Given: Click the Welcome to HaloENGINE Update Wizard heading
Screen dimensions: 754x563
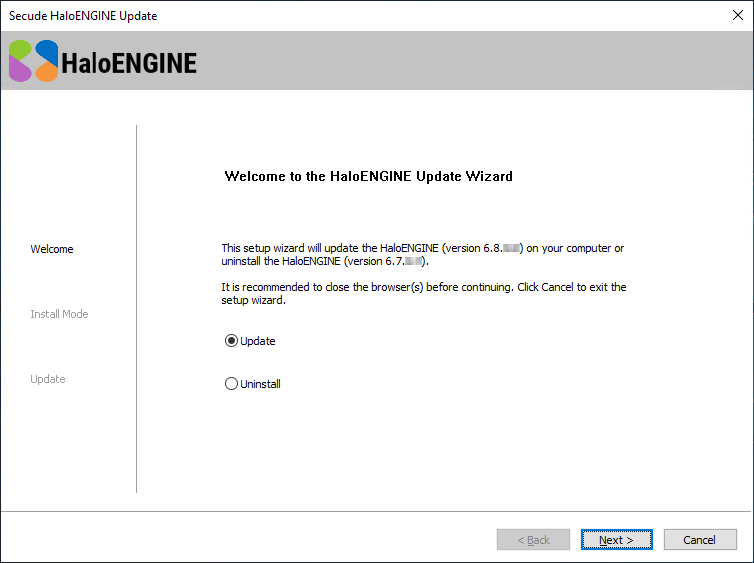Looking at the screenshot, I should tap(368, 176).
